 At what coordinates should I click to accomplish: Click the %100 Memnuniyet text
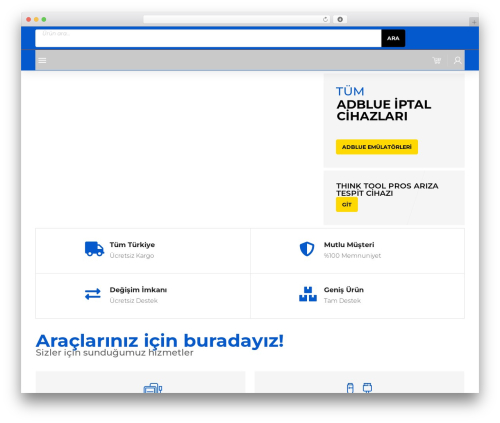pyautogui.click(x=352, y=256)
